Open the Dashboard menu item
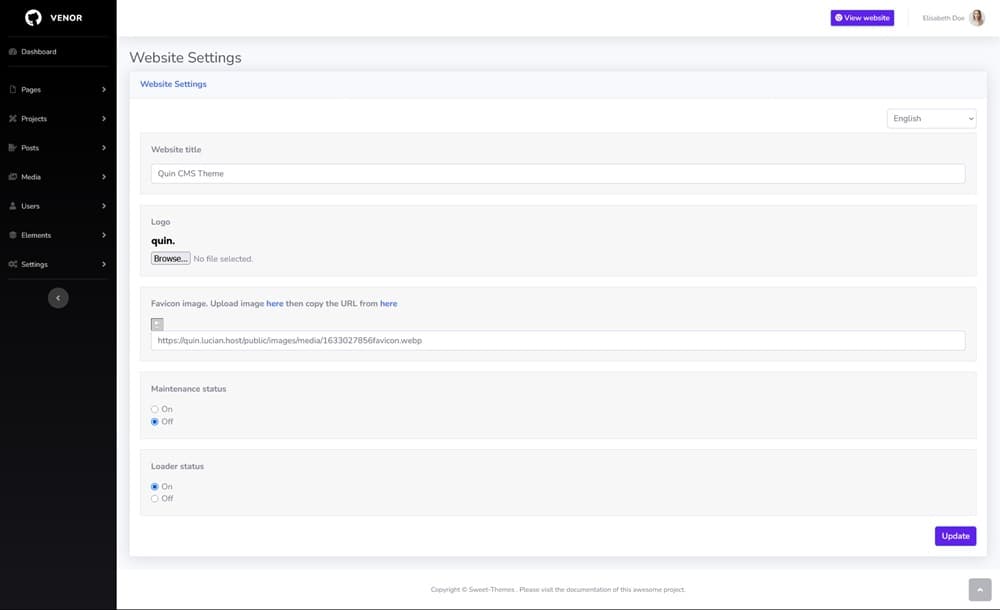The image size is (1000, 610). (x=39, y=52)
